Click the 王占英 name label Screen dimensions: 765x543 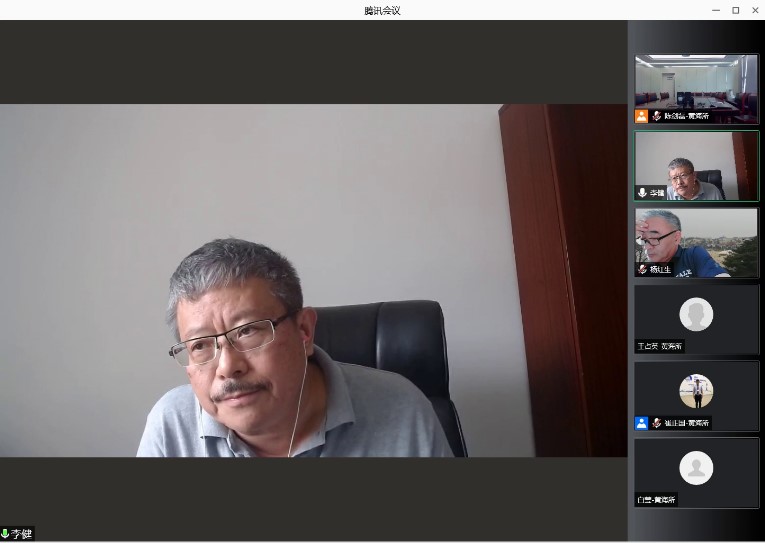[x=660, y=346]
